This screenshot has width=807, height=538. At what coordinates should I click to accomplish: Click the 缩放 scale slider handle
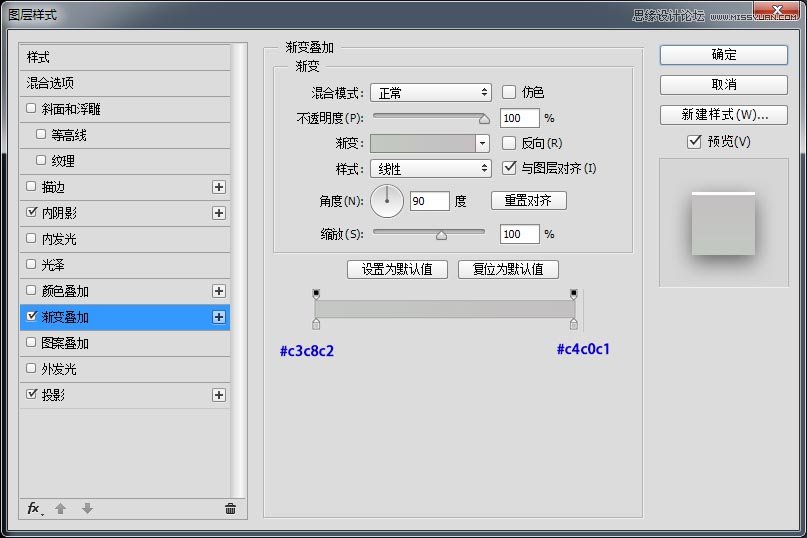[x=441, y=236]
